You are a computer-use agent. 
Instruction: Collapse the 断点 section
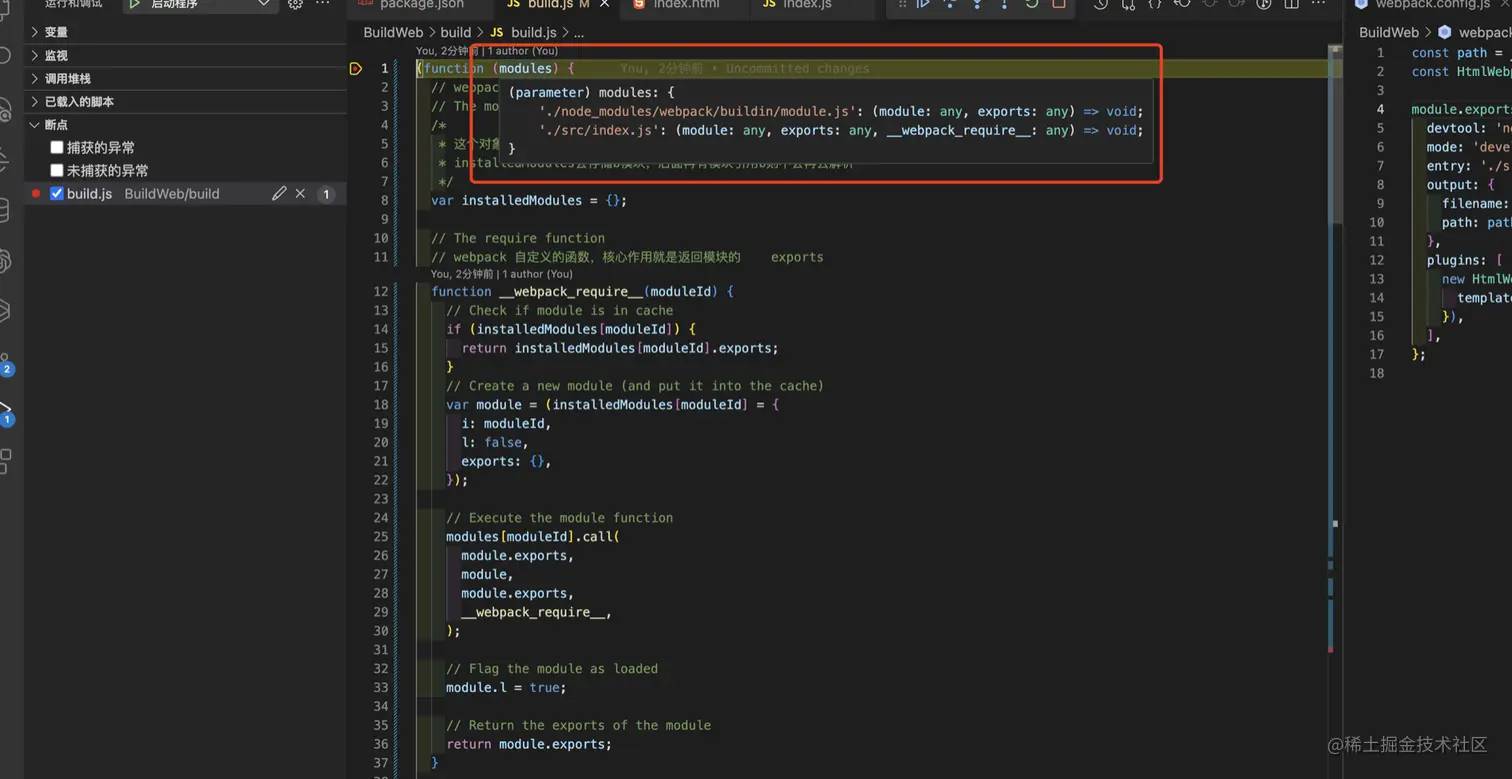pos(185,125)
